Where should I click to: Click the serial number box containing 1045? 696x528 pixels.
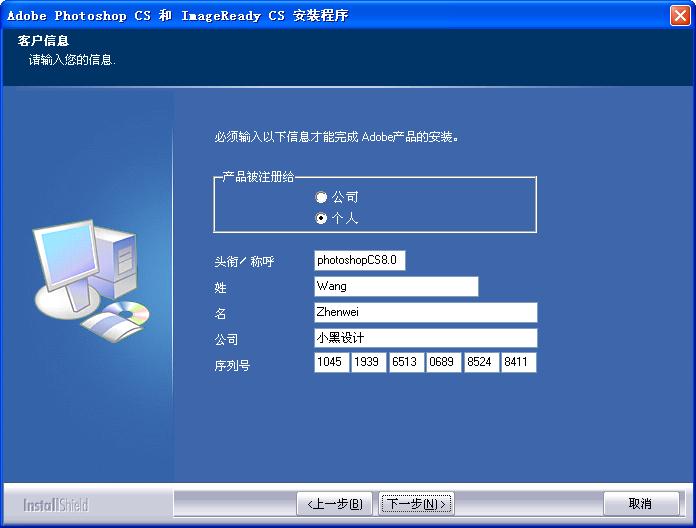point(331,362)
